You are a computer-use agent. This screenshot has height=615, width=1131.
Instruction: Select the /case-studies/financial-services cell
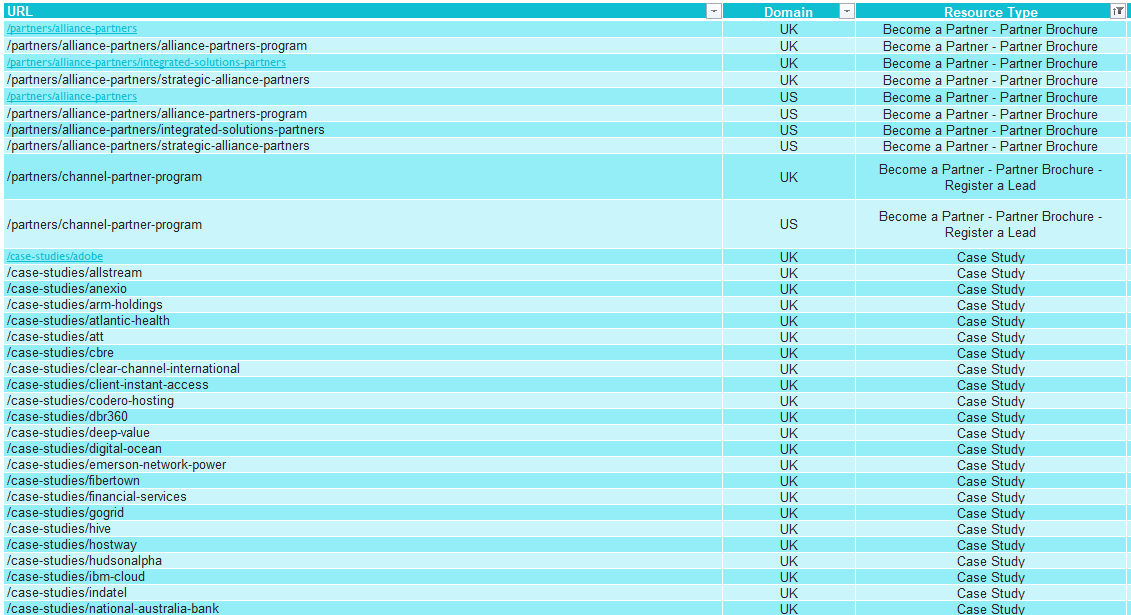click(363, 497)
